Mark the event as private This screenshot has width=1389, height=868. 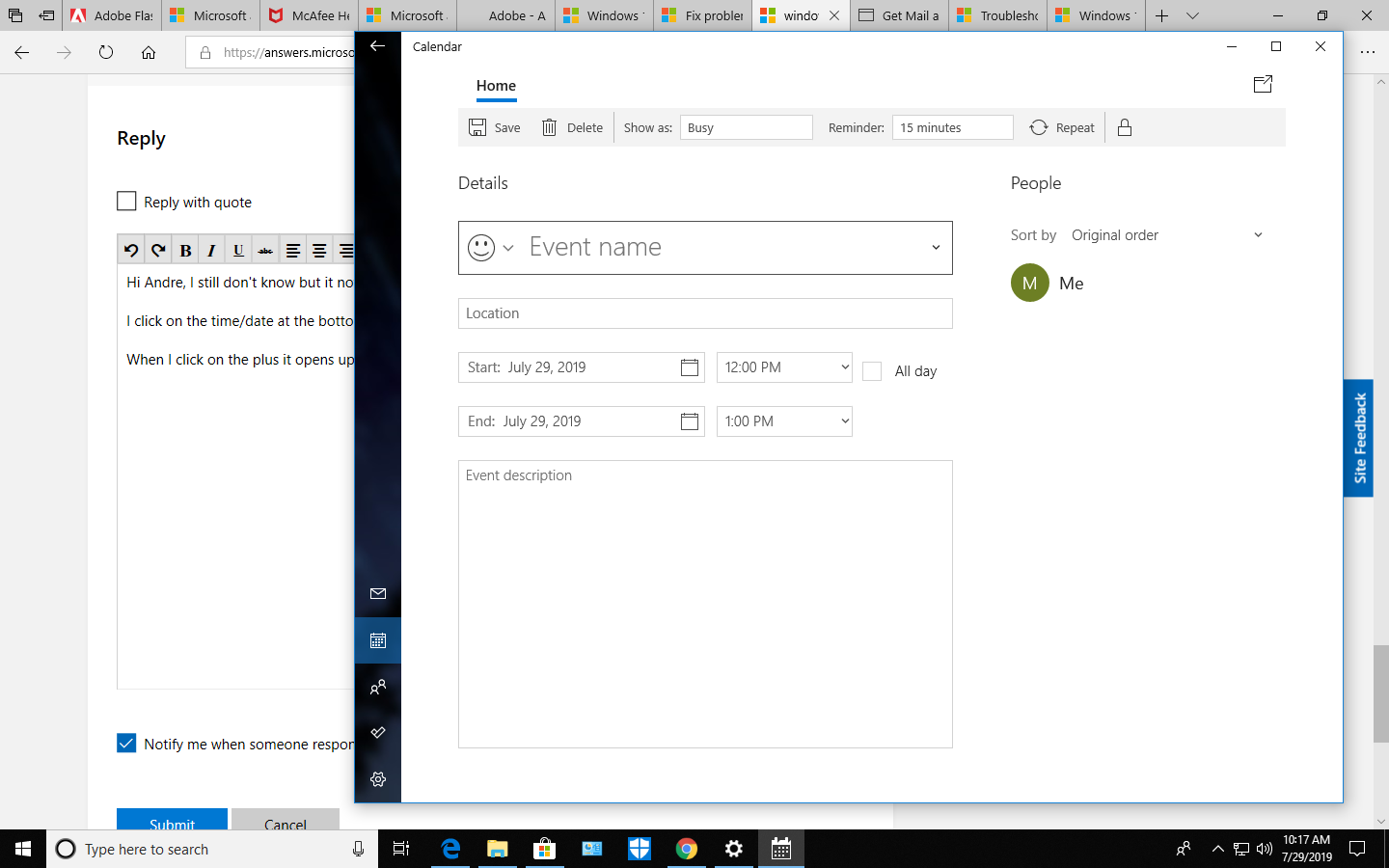tap(1125, 126)
